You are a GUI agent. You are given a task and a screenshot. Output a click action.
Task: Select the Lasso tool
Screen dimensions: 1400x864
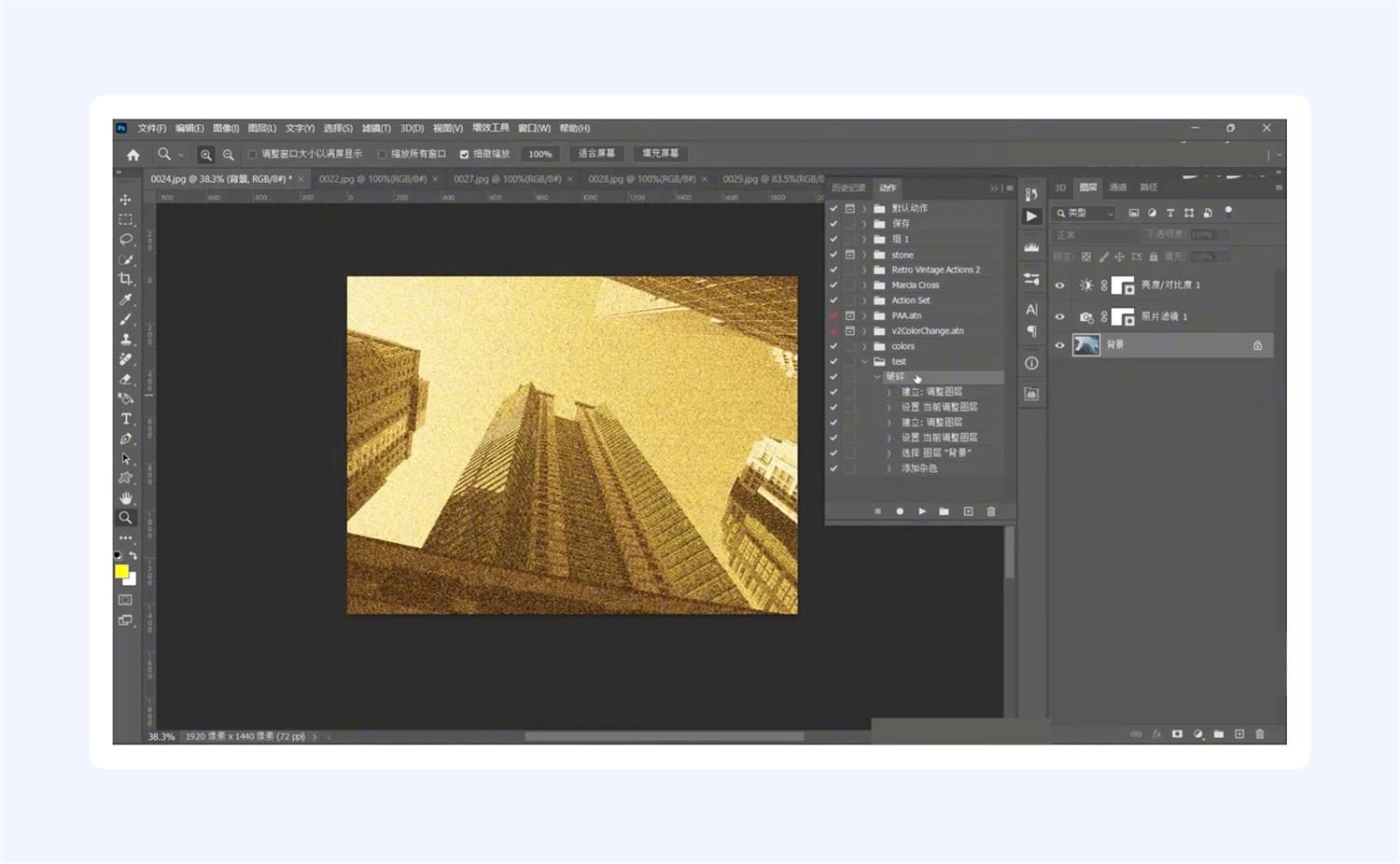tap(125, 240)
